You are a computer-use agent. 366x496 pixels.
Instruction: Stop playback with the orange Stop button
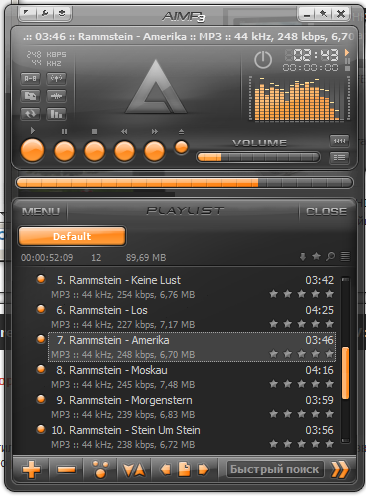tap(94, 151)
